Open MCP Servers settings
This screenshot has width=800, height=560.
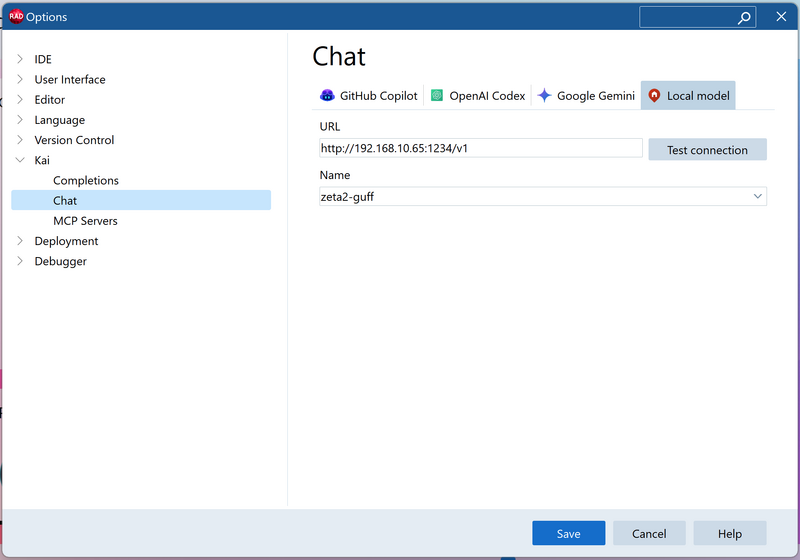click(x=85, y=221)
